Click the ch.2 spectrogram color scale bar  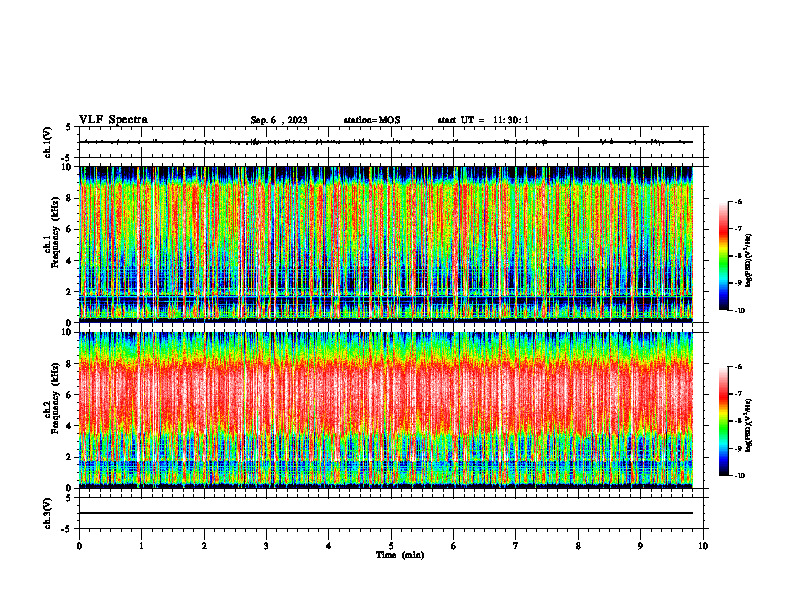[723, 421]
